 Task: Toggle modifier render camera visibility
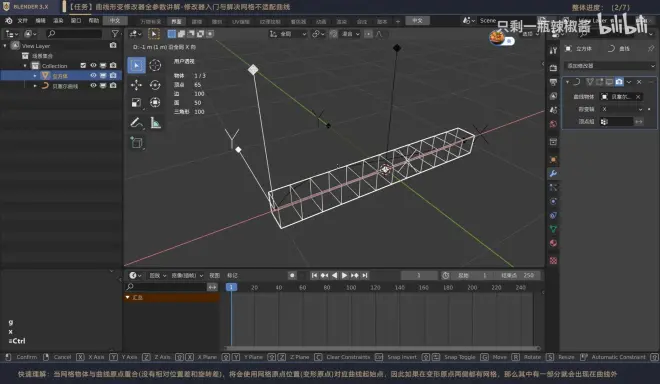(x=619, y=82)
